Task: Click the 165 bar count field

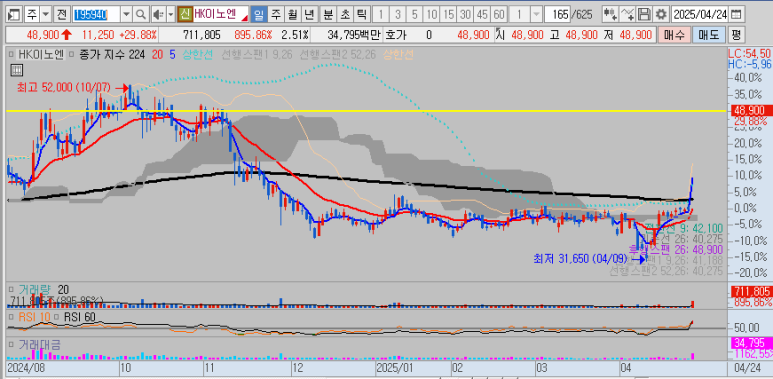Action: (x=558, y=15)
